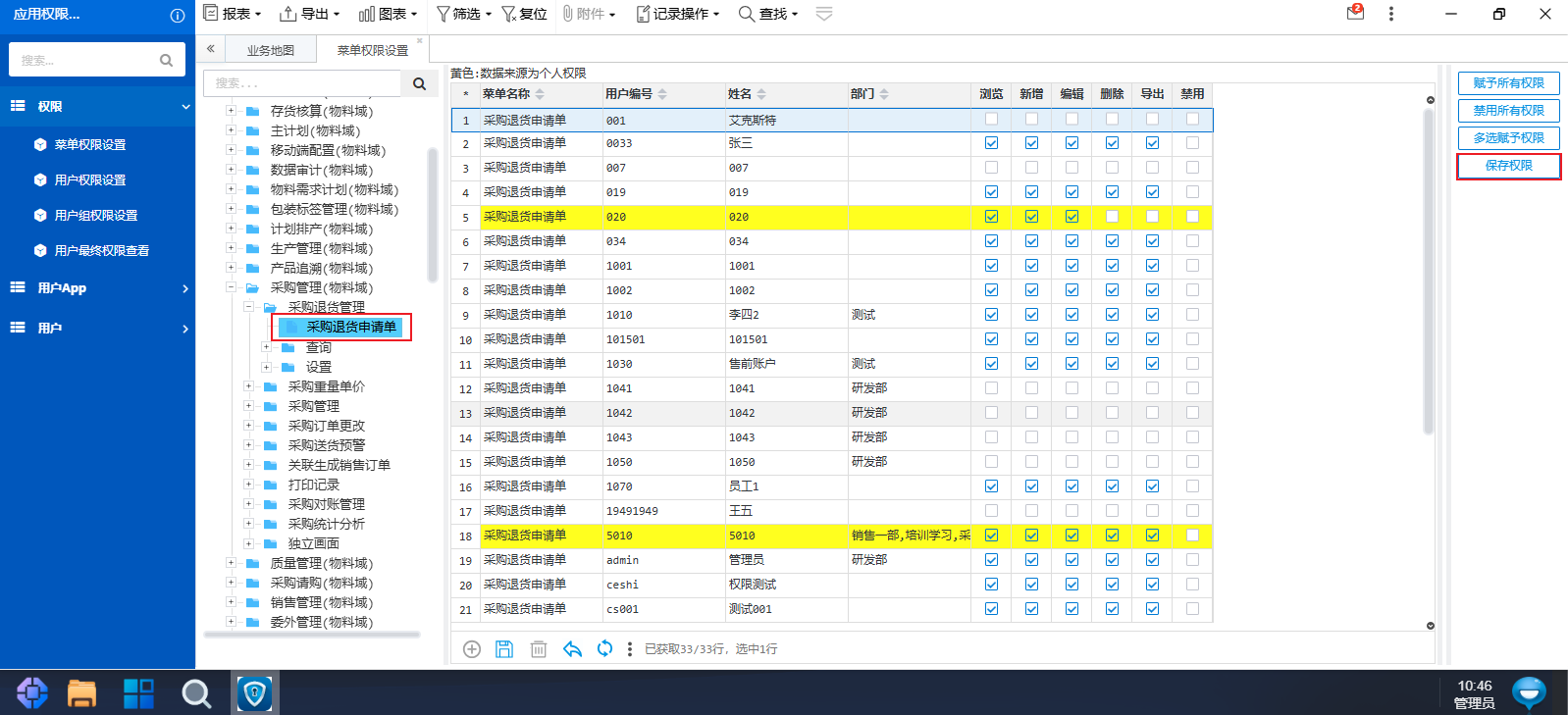This screenshot has height=715, width=1568.
Task: Check 删除 checkbox for user 020
Action: [x=1112, y=217]
